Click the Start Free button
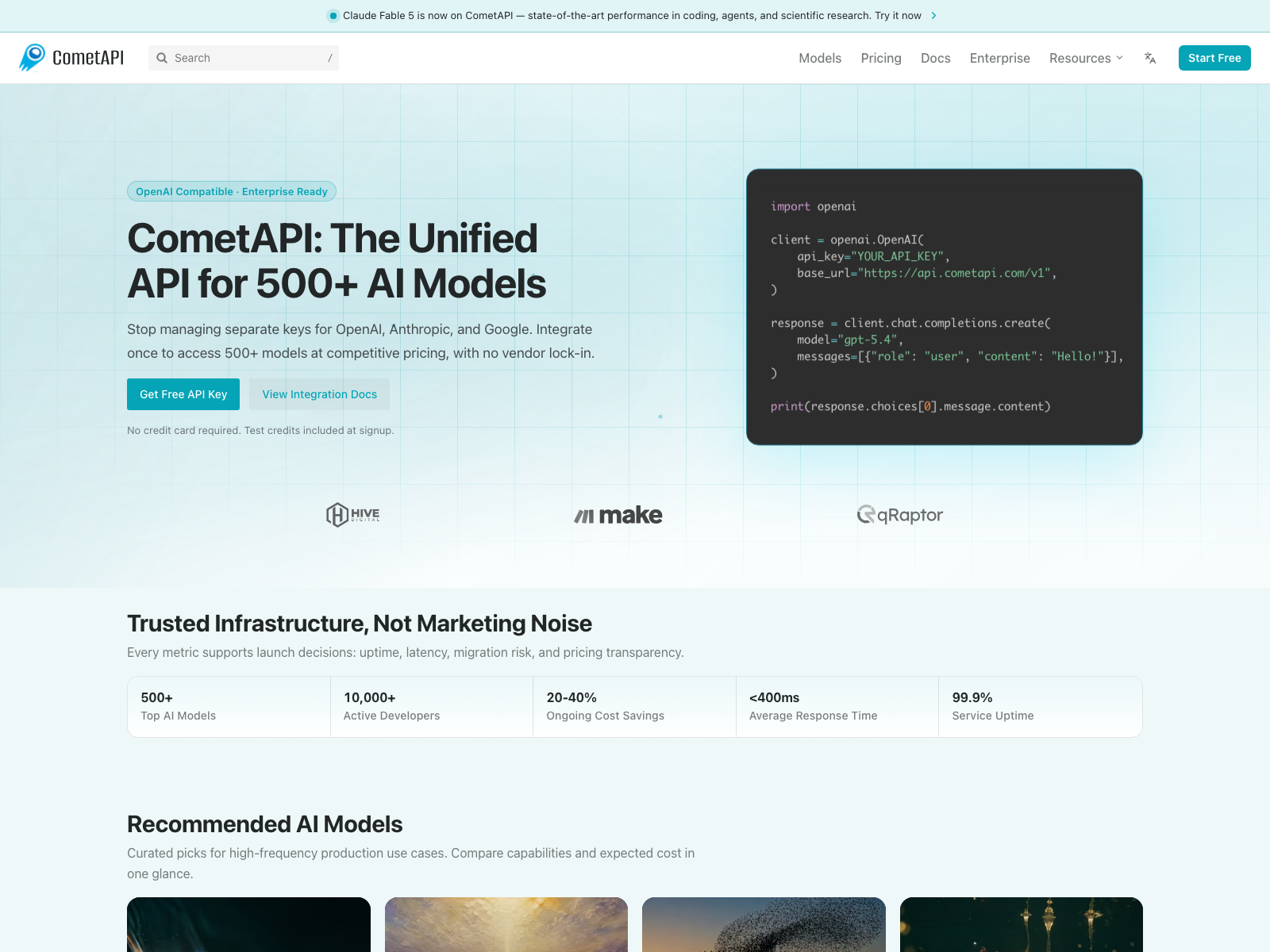The image size is (1270, 952). click(x=1214, y=58)
